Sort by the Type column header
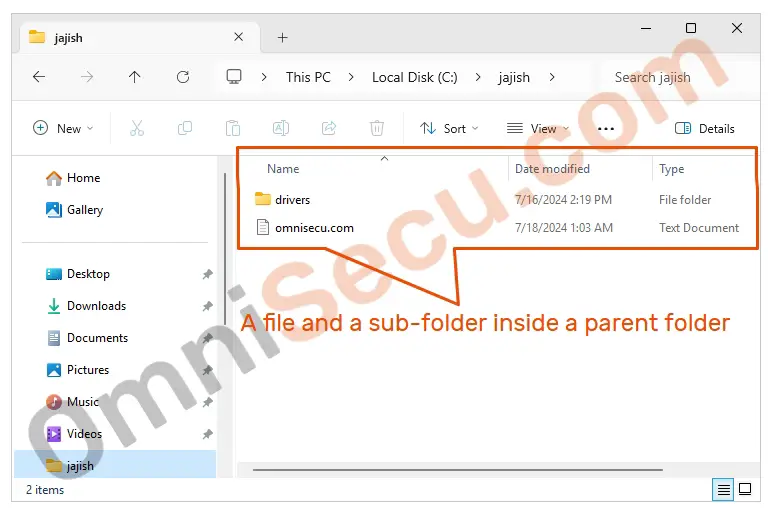The image size is (768, 512). click(672, 169)
